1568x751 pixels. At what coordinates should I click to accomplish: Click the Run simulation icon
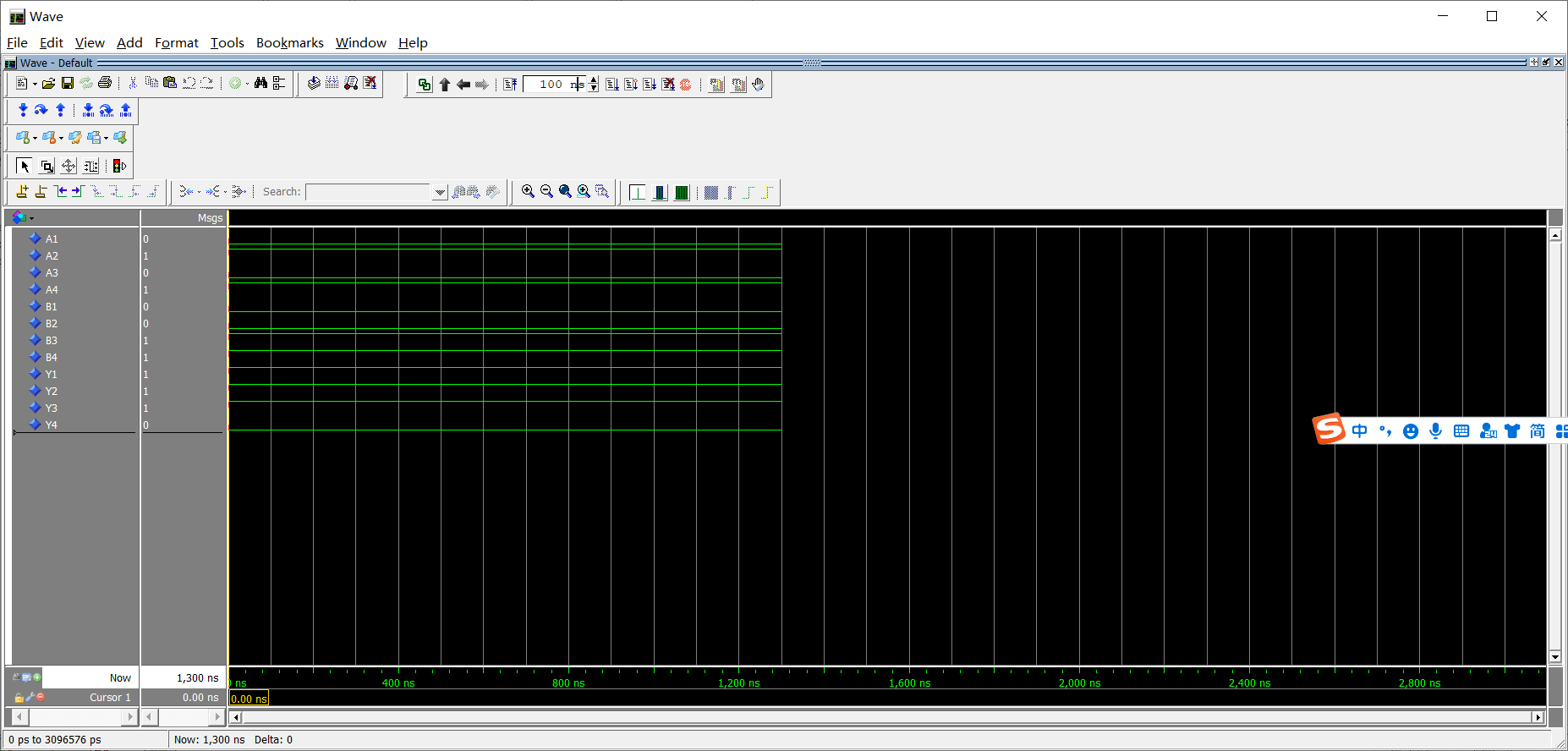click(x=612, y=85)
